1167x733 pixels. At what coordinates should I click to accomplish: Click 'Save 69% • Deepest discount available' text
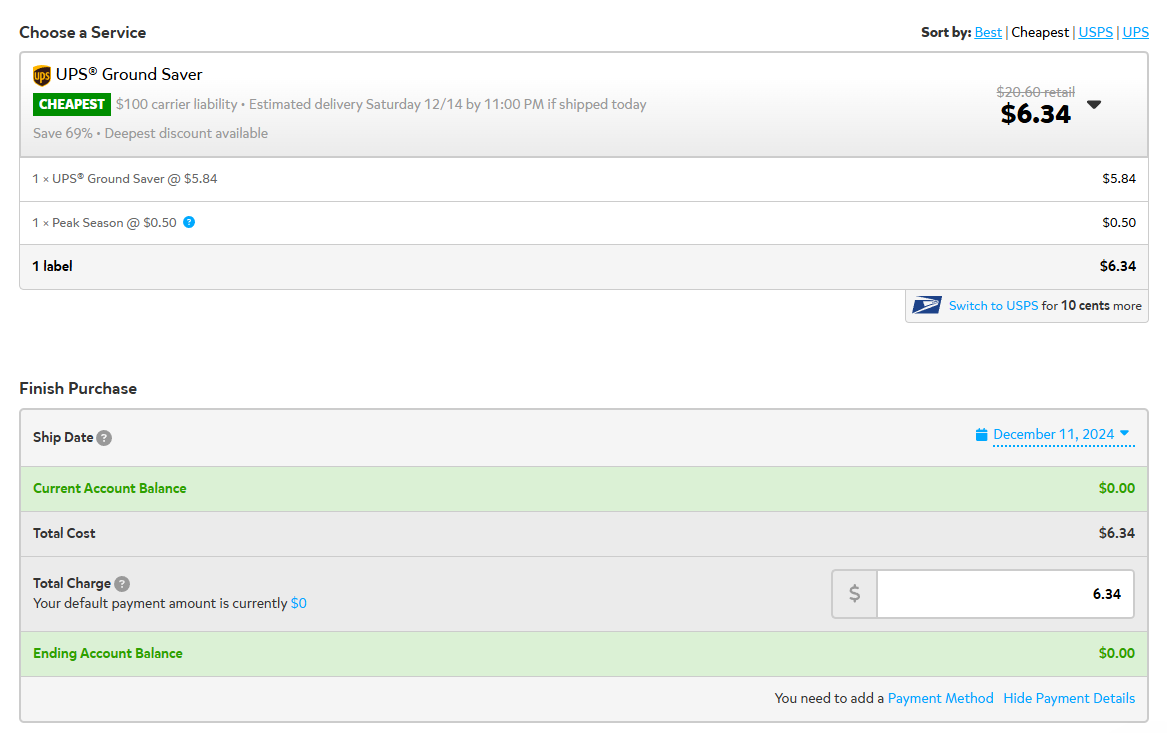150,133
